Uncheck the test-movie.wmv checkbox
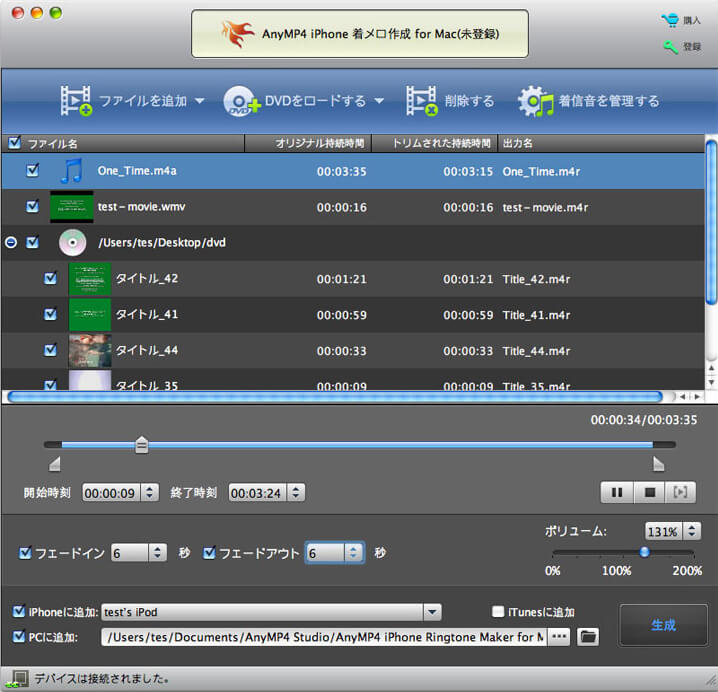The image size is (718, 692). coord(33,207)
